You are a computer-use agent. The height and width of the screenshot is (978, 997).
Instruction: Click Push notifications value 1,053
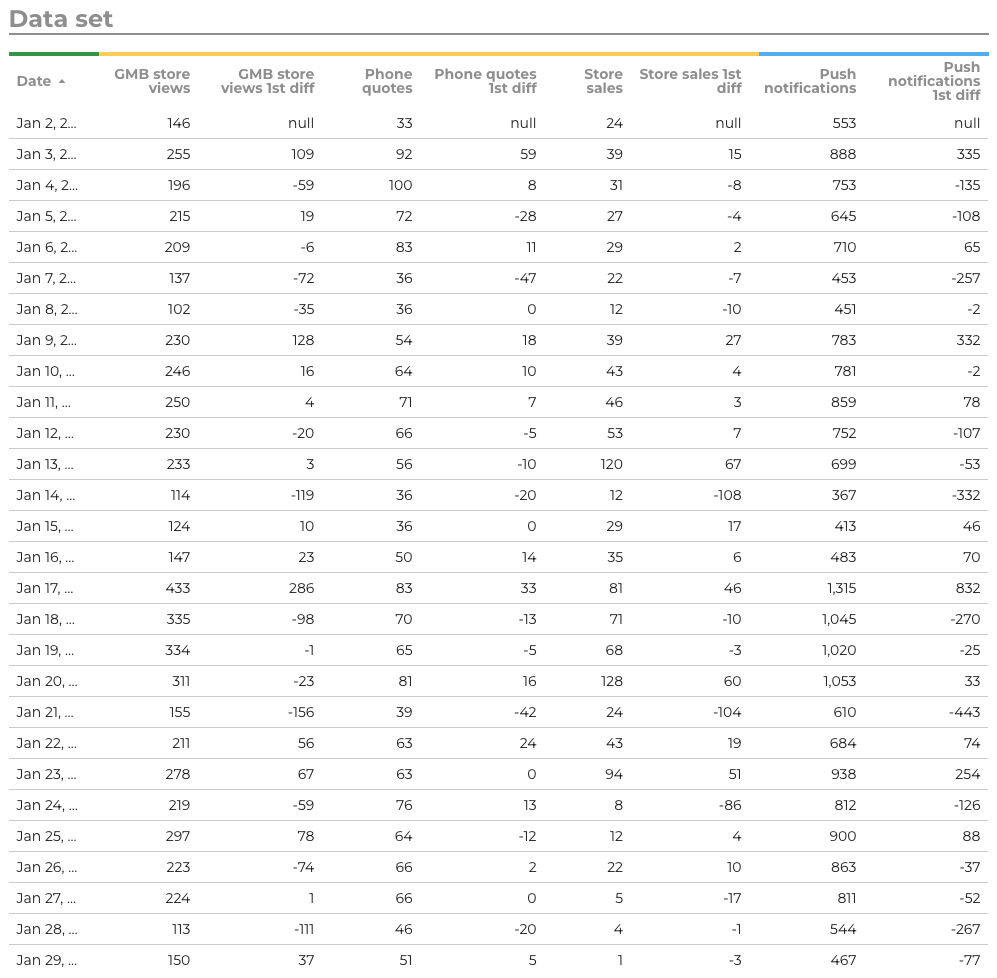coord(839,681)
